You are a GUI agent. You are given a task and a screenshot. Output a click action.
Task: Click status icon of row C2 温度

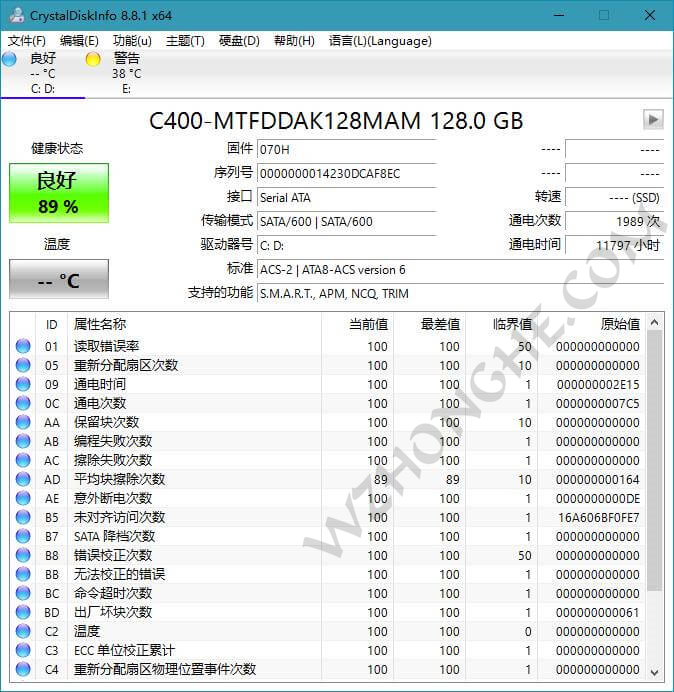pyautogui.click(x=23, y=631)
